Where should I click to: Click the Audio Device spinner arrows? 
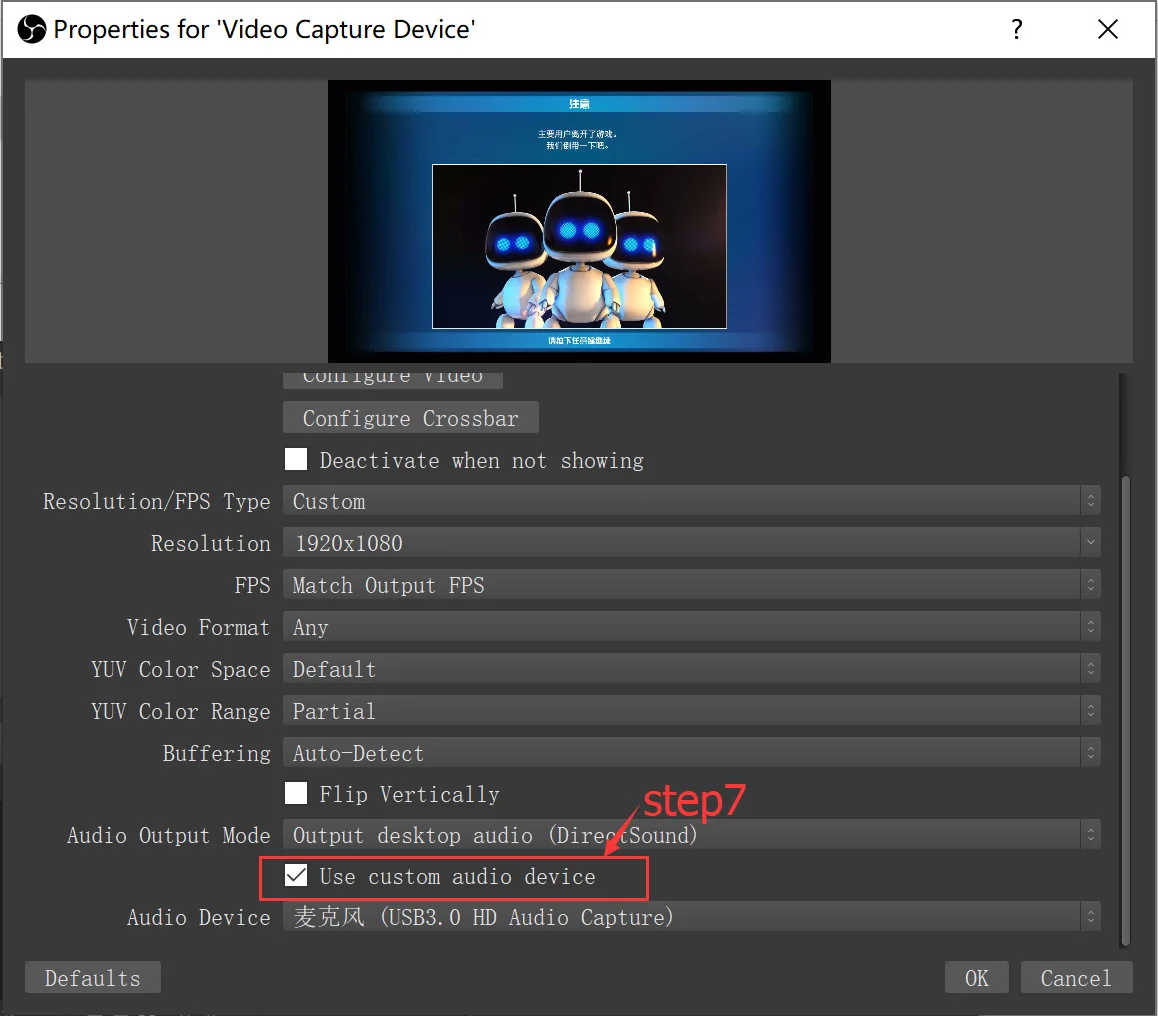(x=1091, y=917)
